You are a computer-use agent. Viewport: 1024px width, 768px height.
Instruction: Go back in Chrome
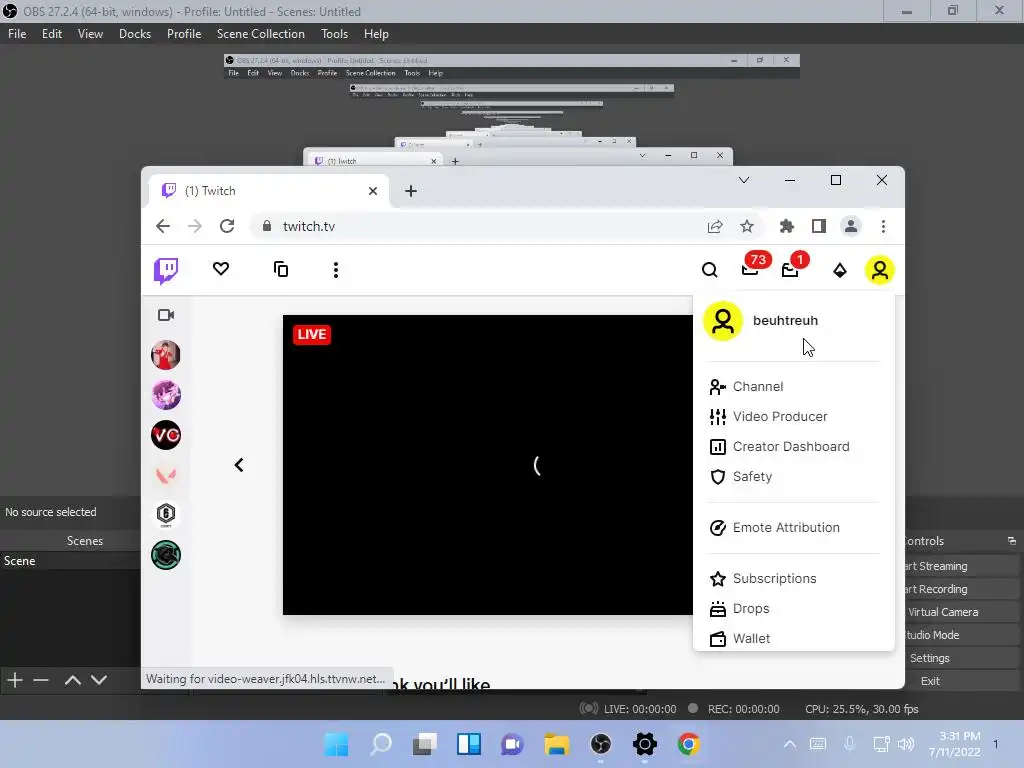[163, 226]
